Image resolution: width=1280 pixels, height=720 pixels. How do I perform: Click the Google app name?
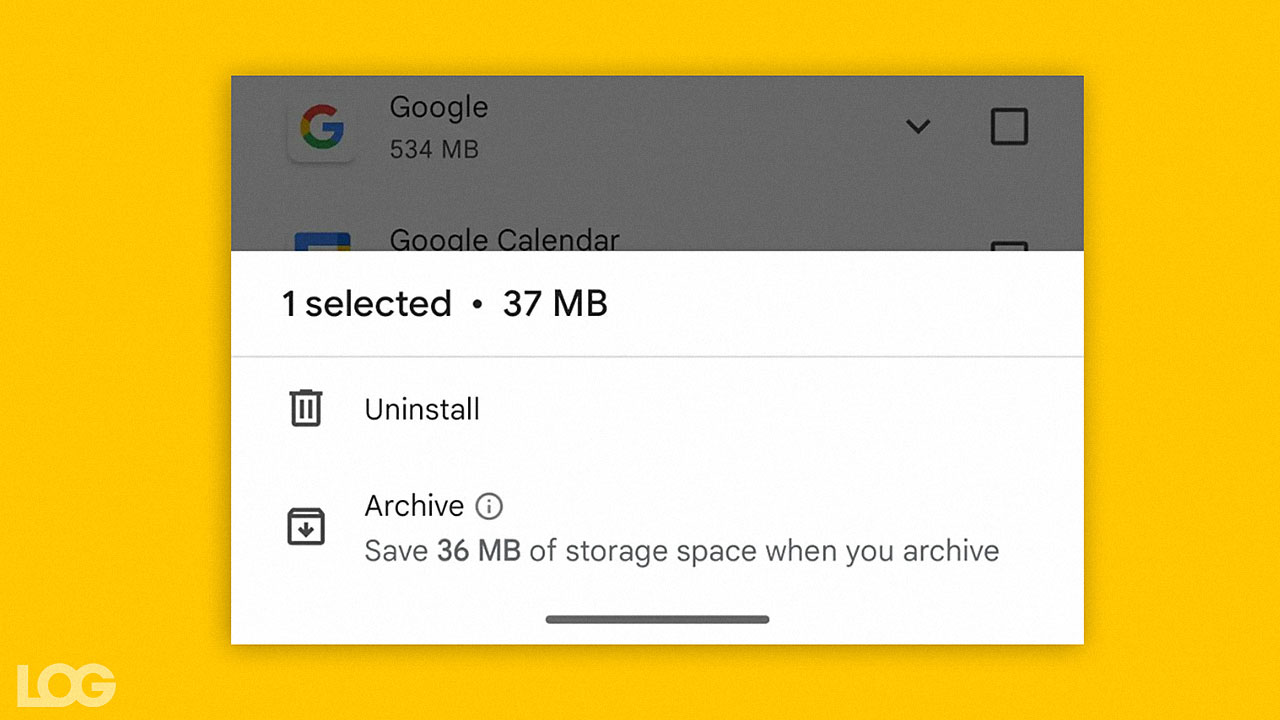pos(438,108)
